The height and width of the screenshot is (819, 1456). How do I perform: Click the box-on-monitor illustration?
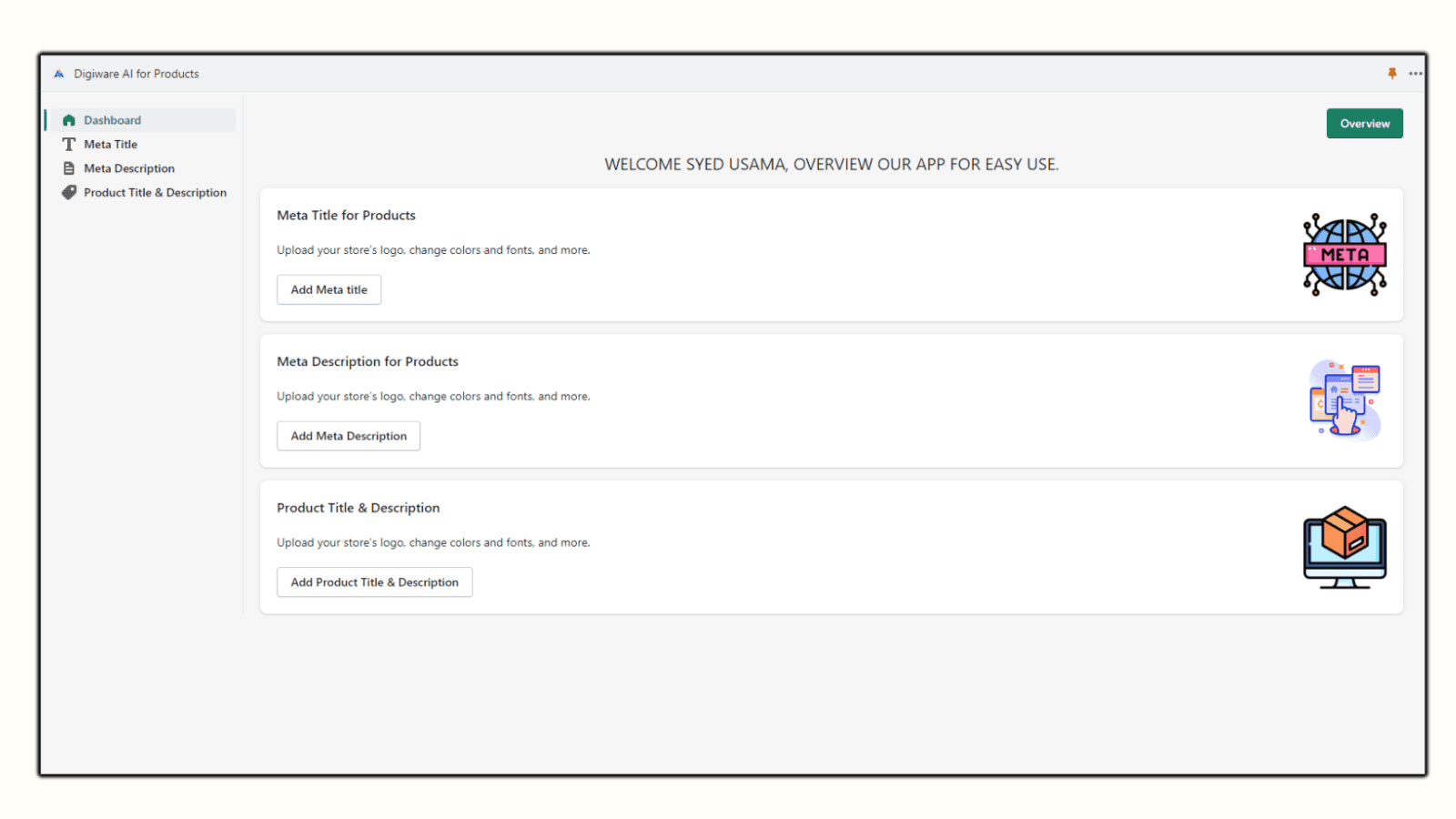(x=1344, y=547)
